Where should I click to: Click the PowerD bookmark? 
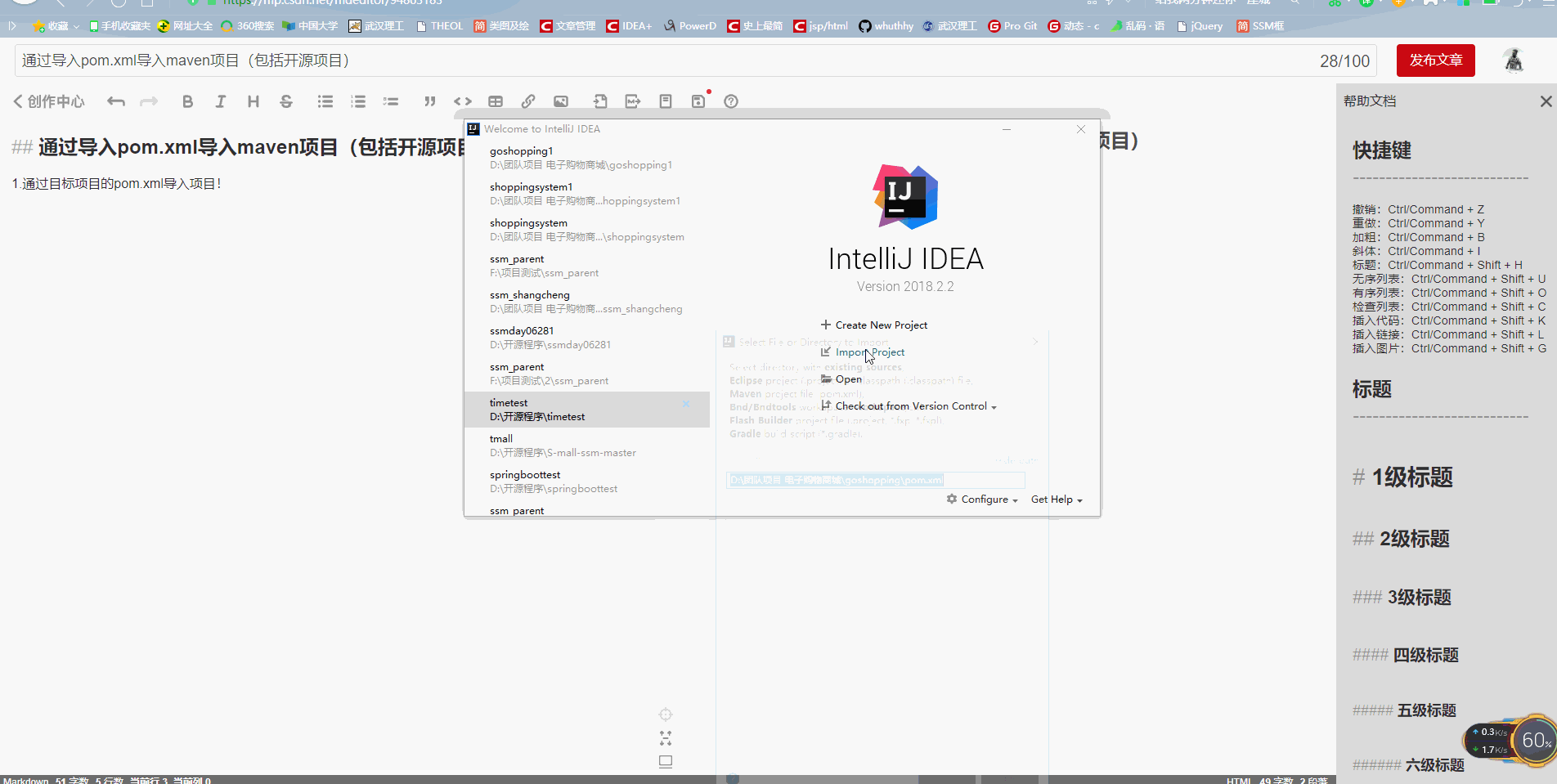[x=689, y=26]
